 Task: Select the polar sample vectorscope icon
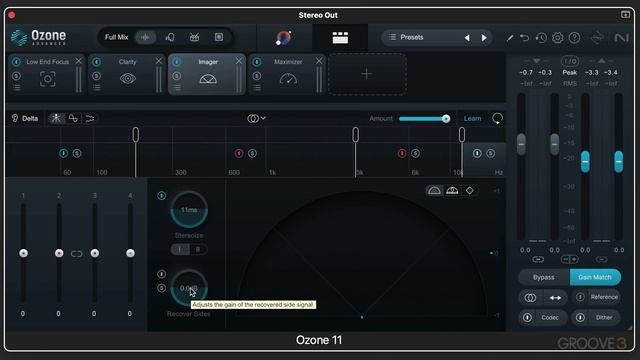tap(434, 191)
